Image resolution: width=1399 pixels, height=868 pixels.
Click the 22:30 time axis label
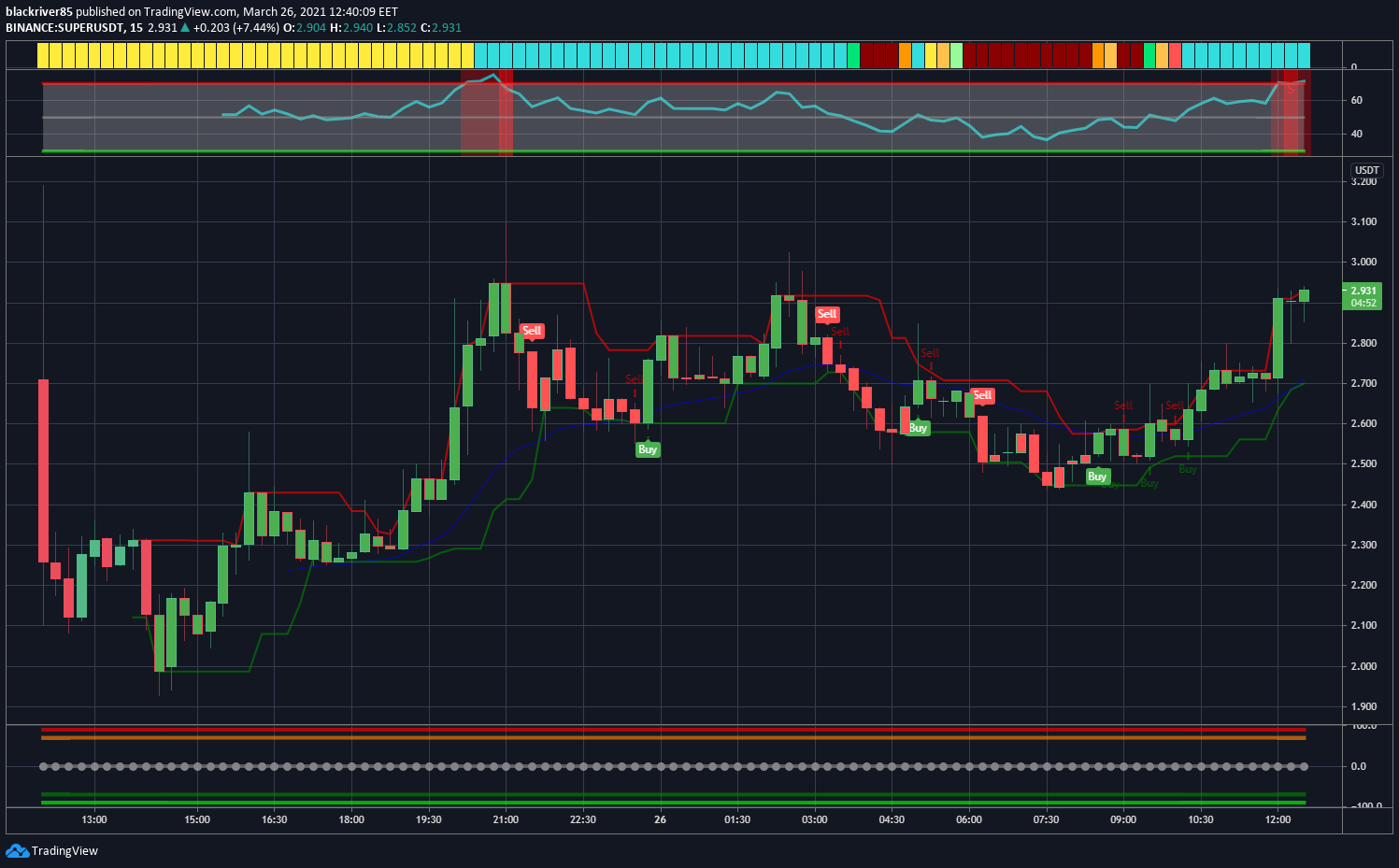tap(583, 819)
